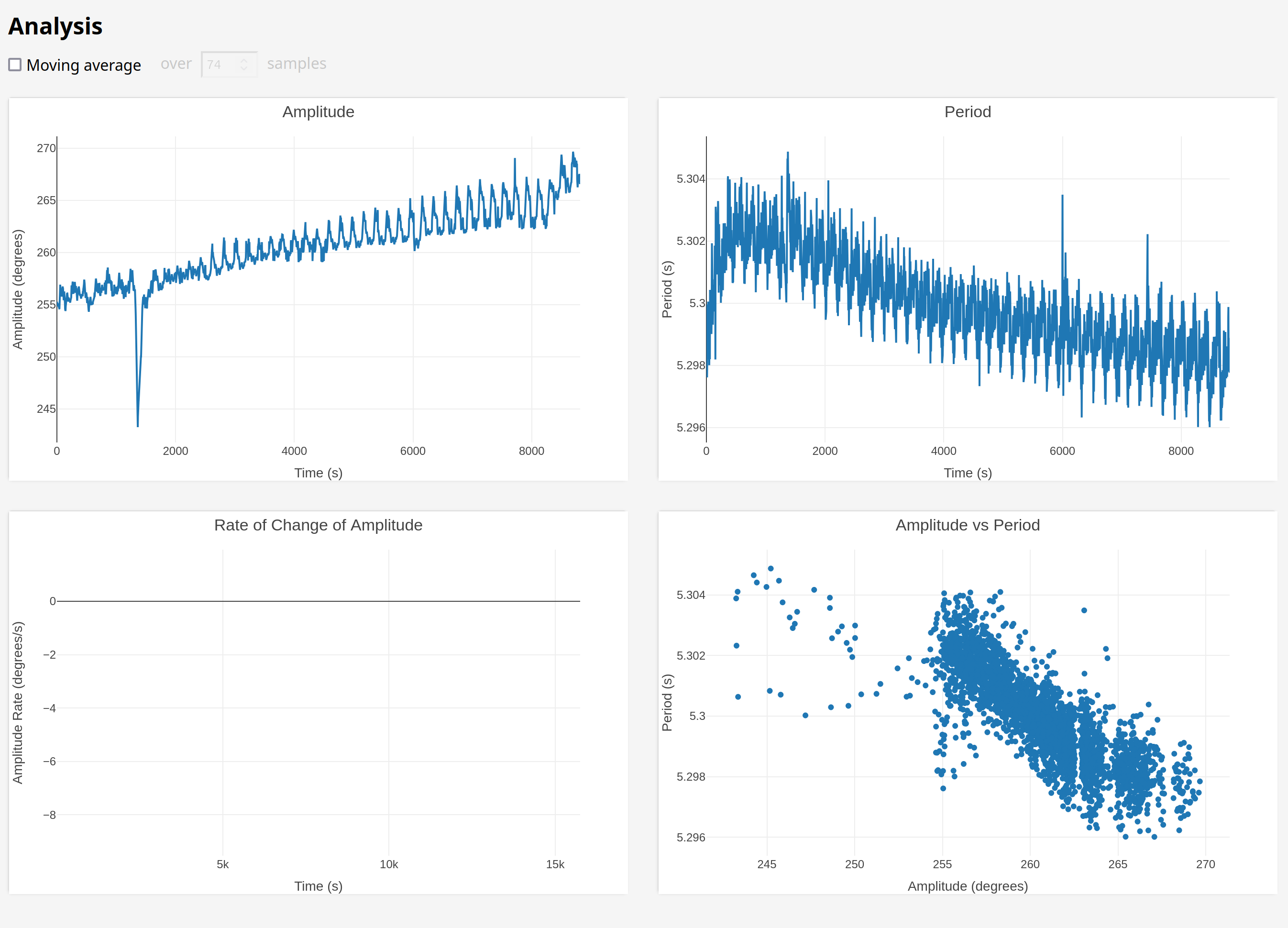Click the Amplitude chart title
The image size is (1288, 928).
(x=318, y=112)
